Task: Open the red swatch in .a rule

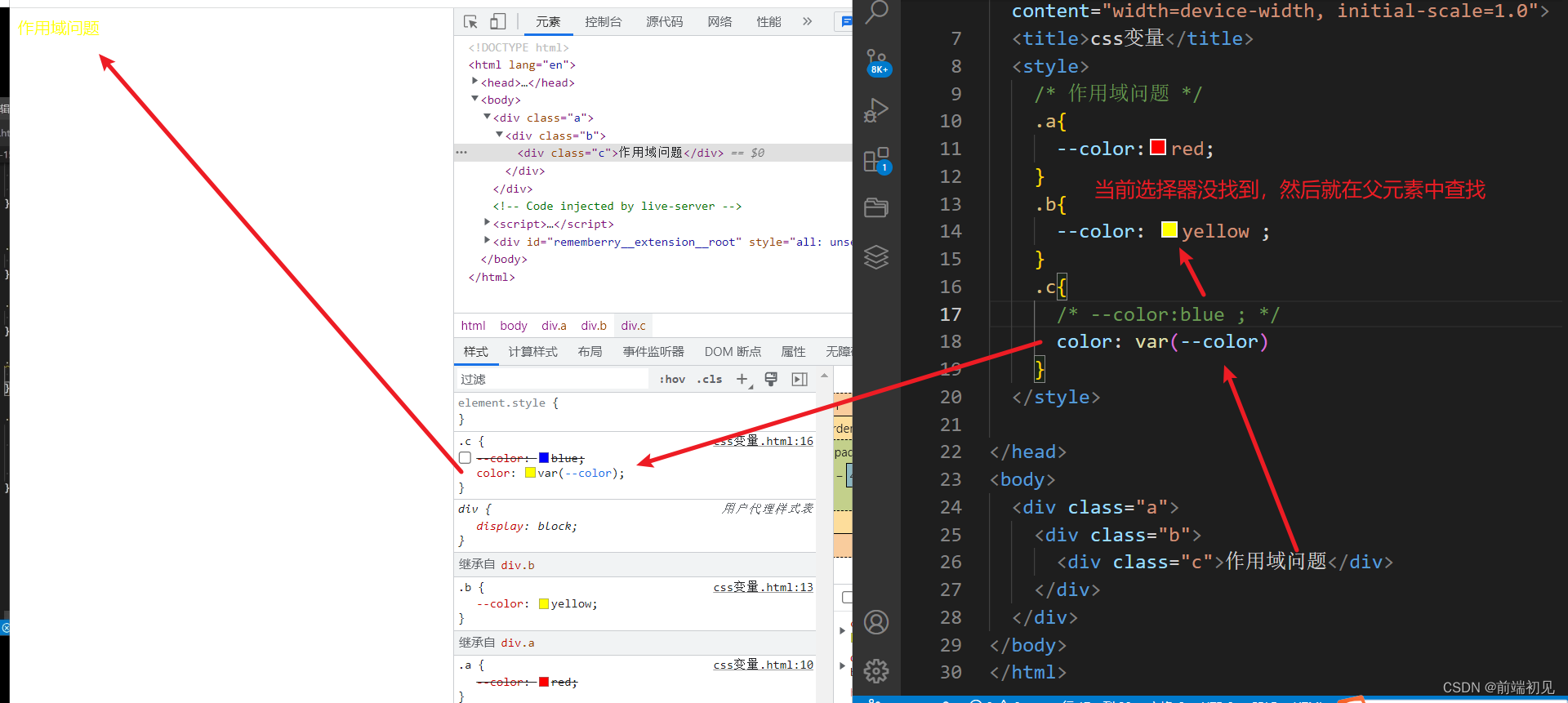Action: point(544,682)
